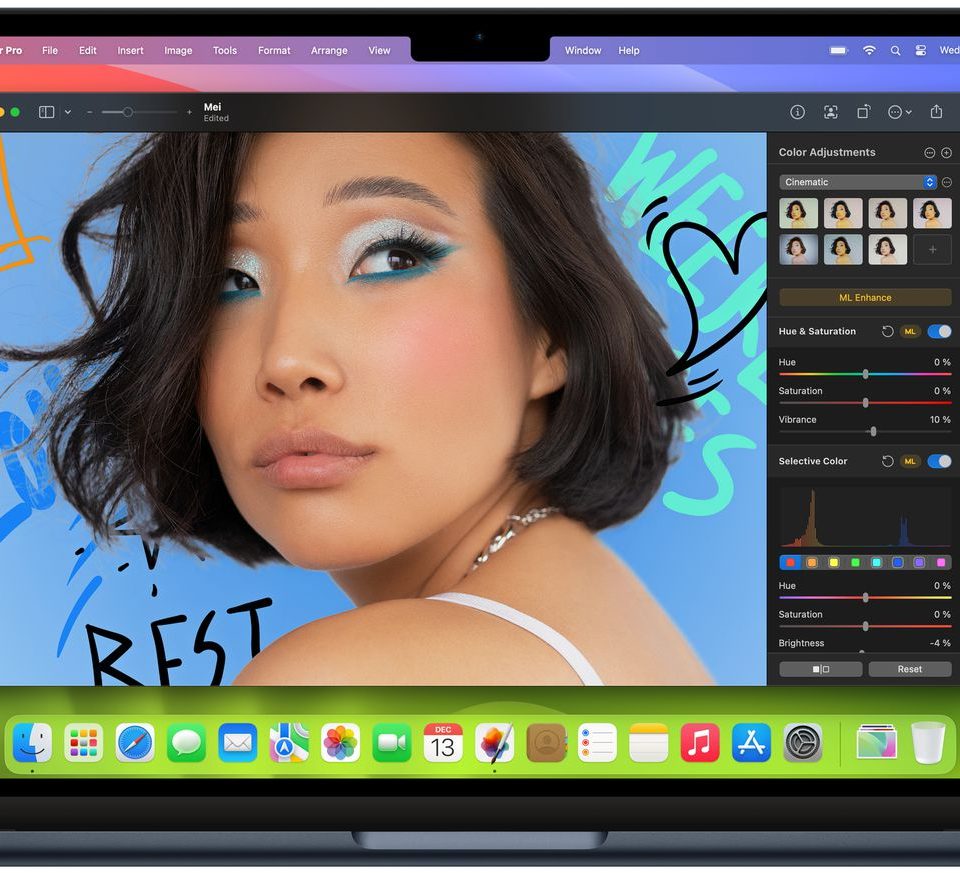Open the image info inspector icon

pyautogui.click(x=797, y=112)
